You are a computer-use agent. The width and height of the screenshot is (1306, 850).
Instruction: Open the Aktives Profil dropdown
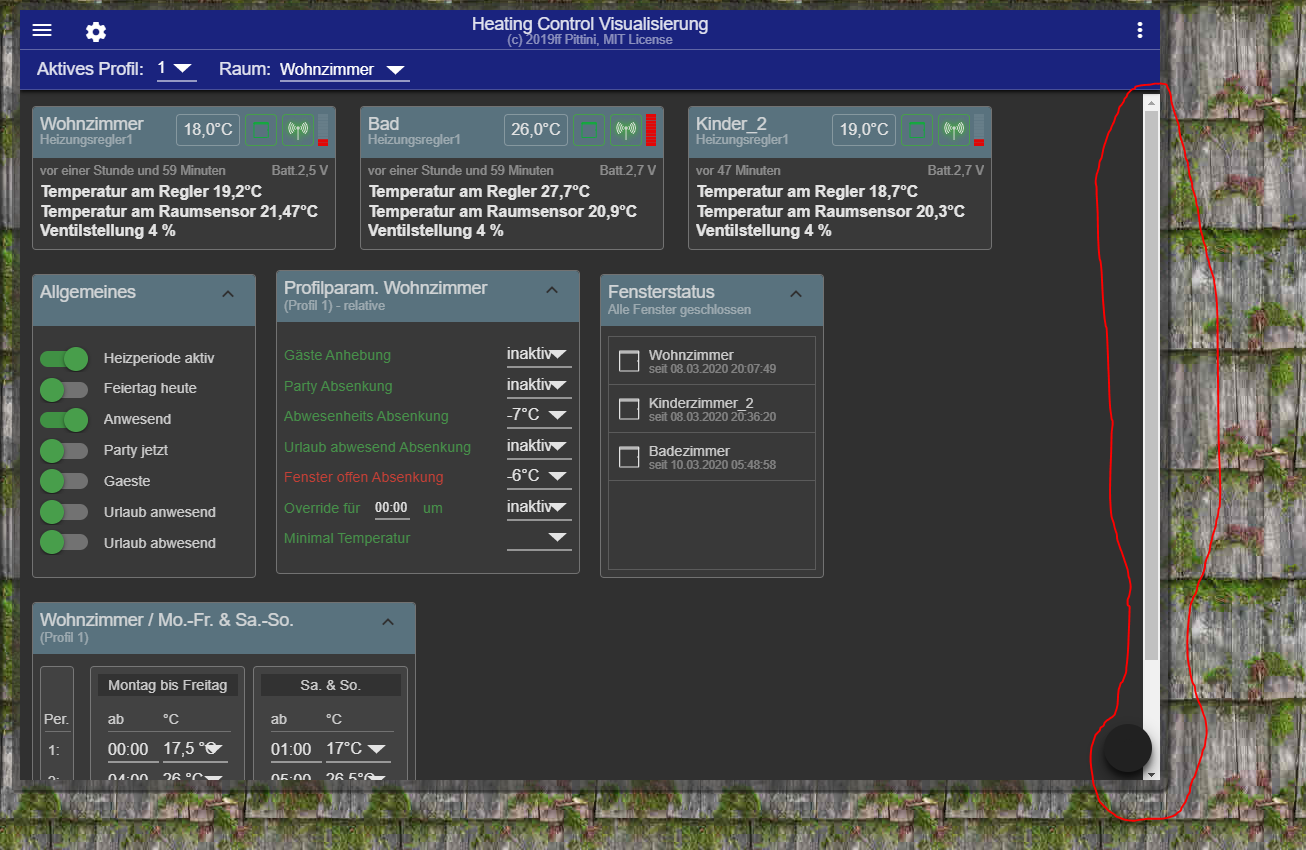pyautogui.click(x=176, y=69)
